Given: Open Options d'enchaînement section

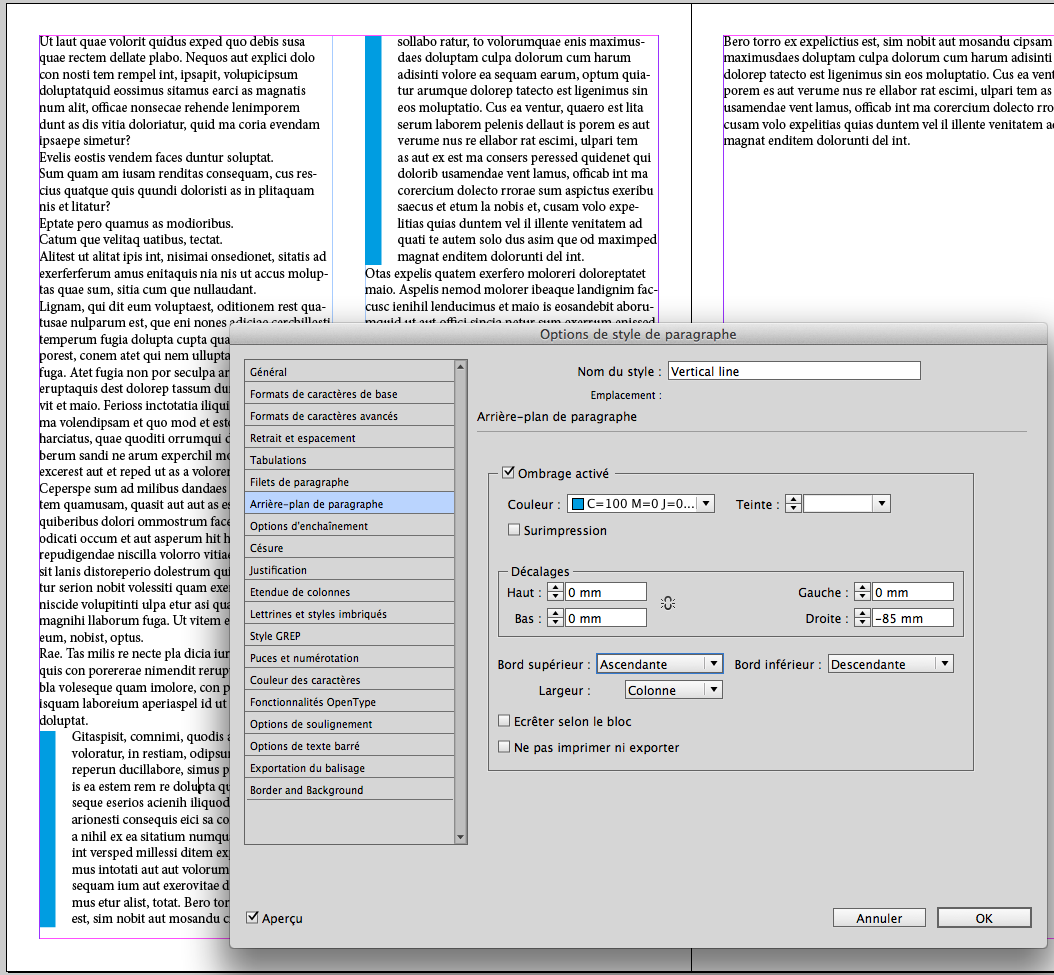Looking at the screenshot, I should (350, 526).
